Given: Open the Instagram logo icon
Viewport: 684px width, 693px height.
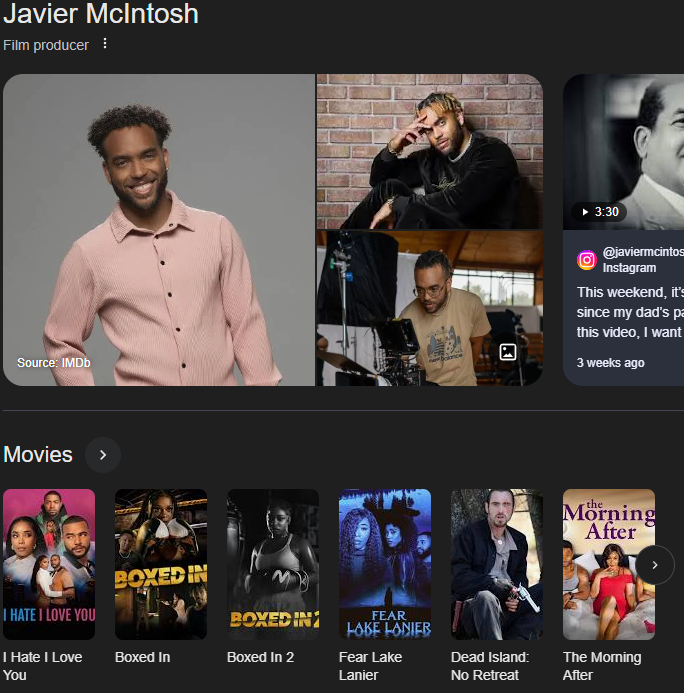Looking at the screenshot, I should click(587, 260).
